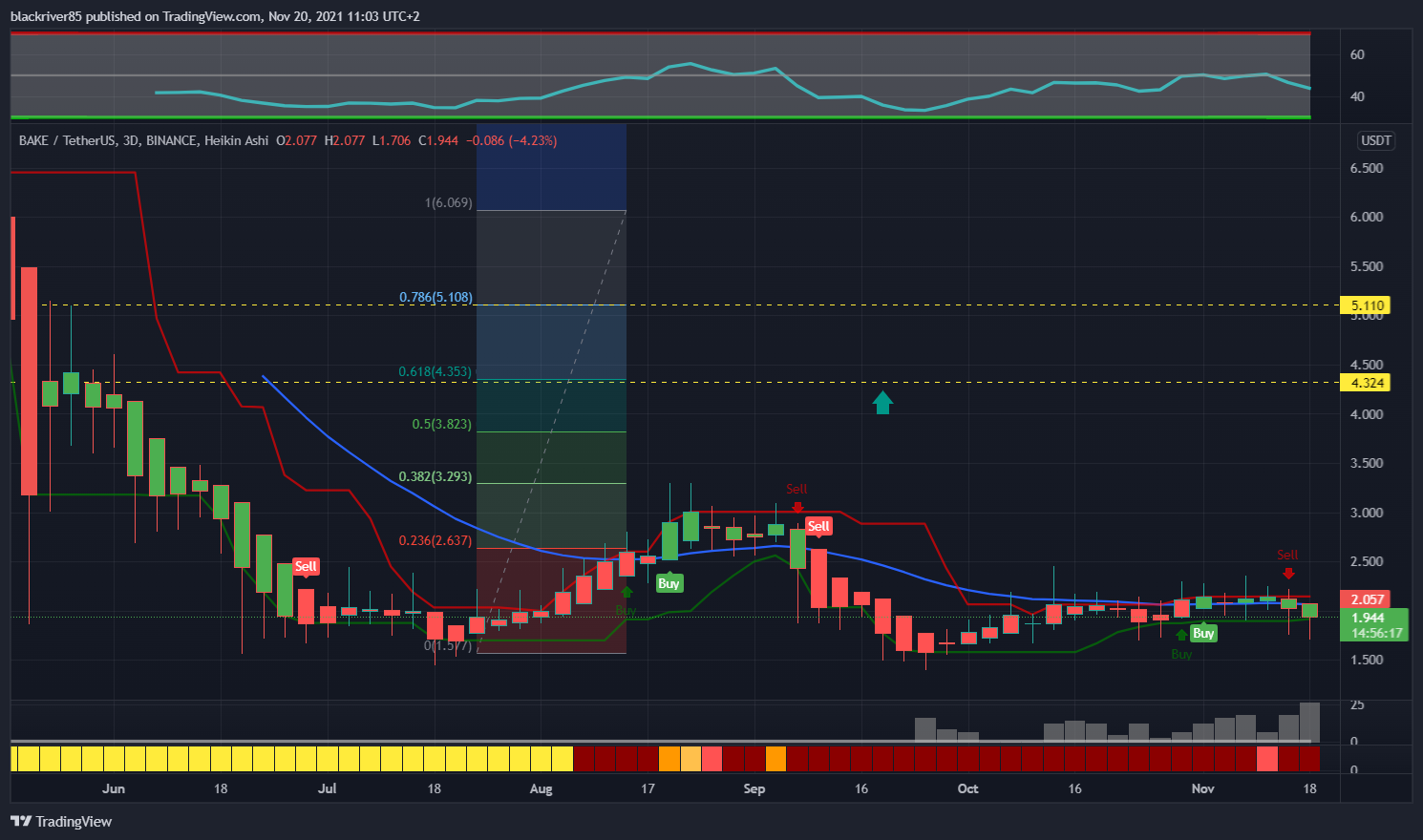This screenshot has height=840, width=1423.
Task: Click the Nov label on time axis
Action: point(1202,788)
